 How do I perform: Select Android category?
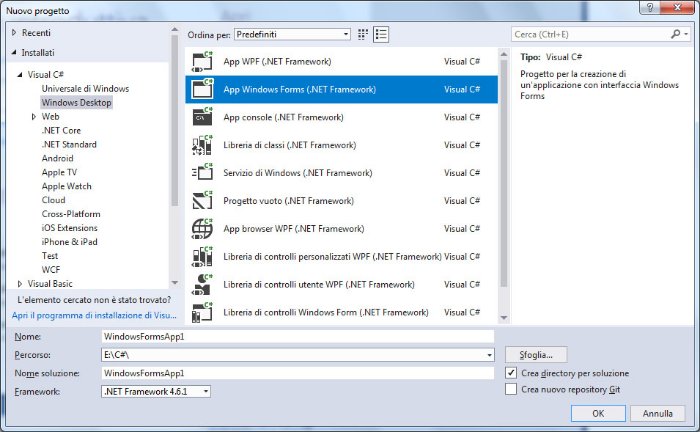(58, 158)
